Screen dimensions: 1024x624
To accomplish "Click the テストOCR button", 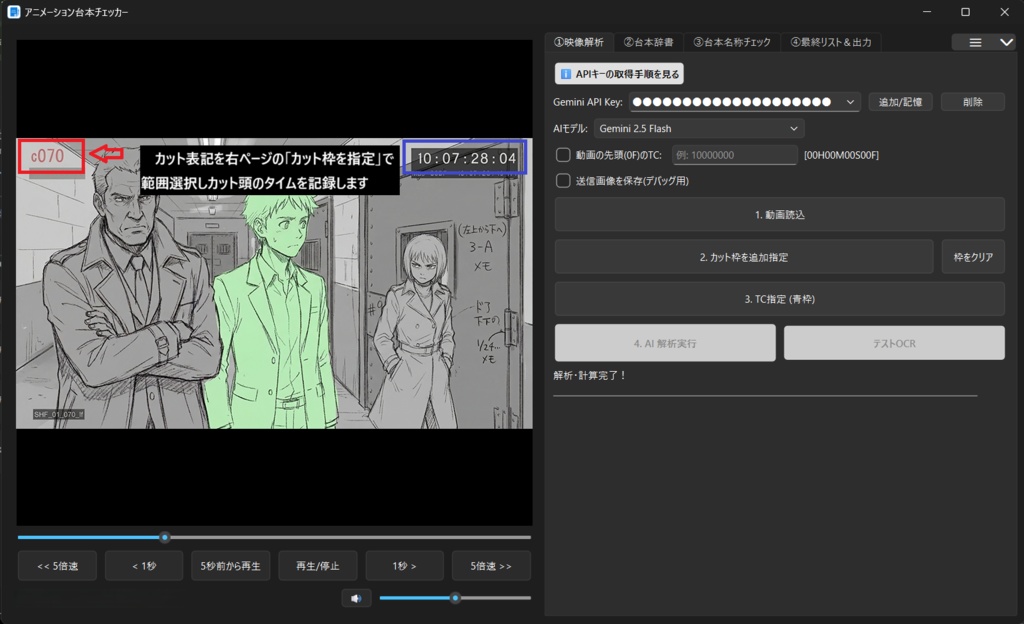I will 894,343.
